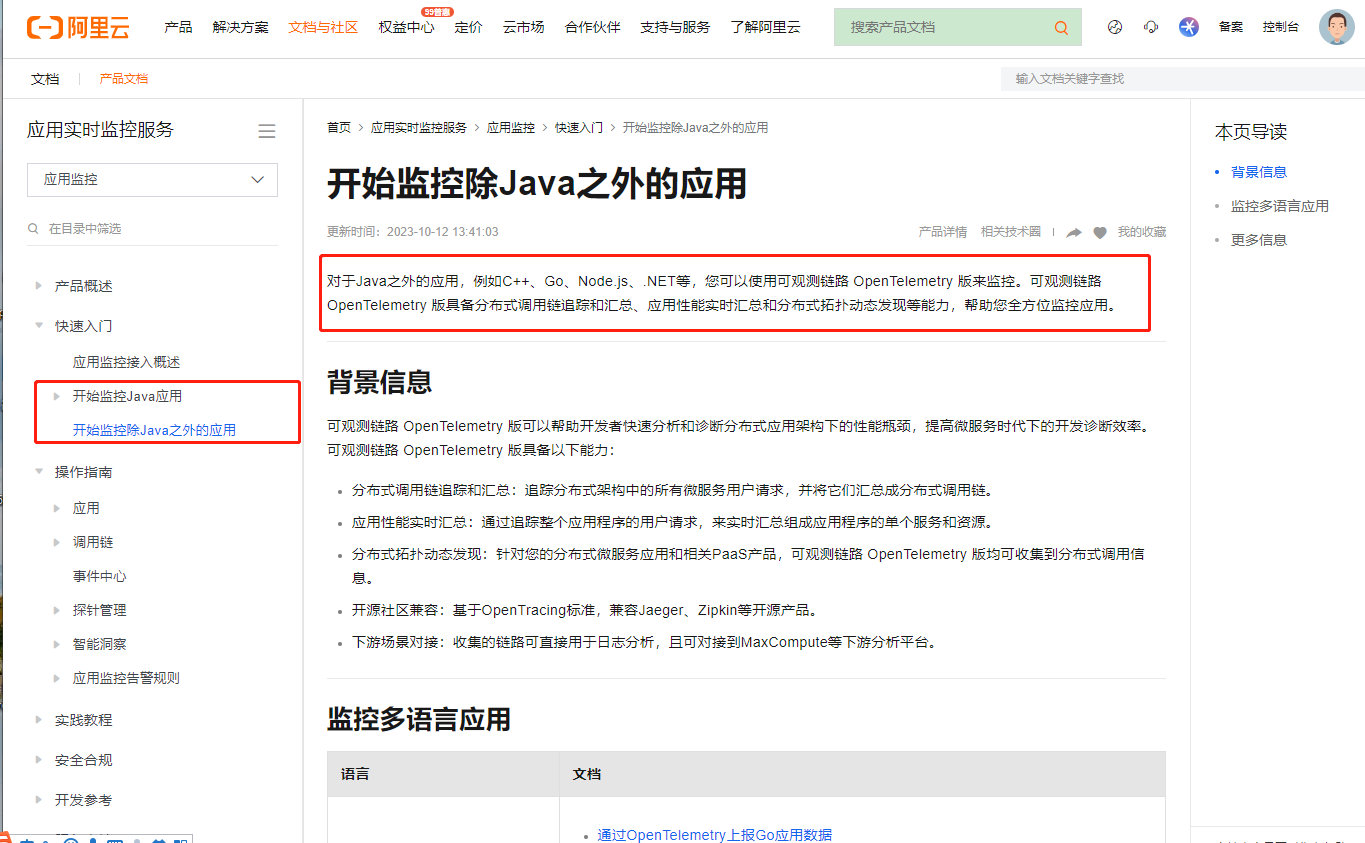Open 通过OpenTelemetry上报Go应用数据 link
The width and height of the screenshot is (1365, 843).
click(x=714, y=835)
